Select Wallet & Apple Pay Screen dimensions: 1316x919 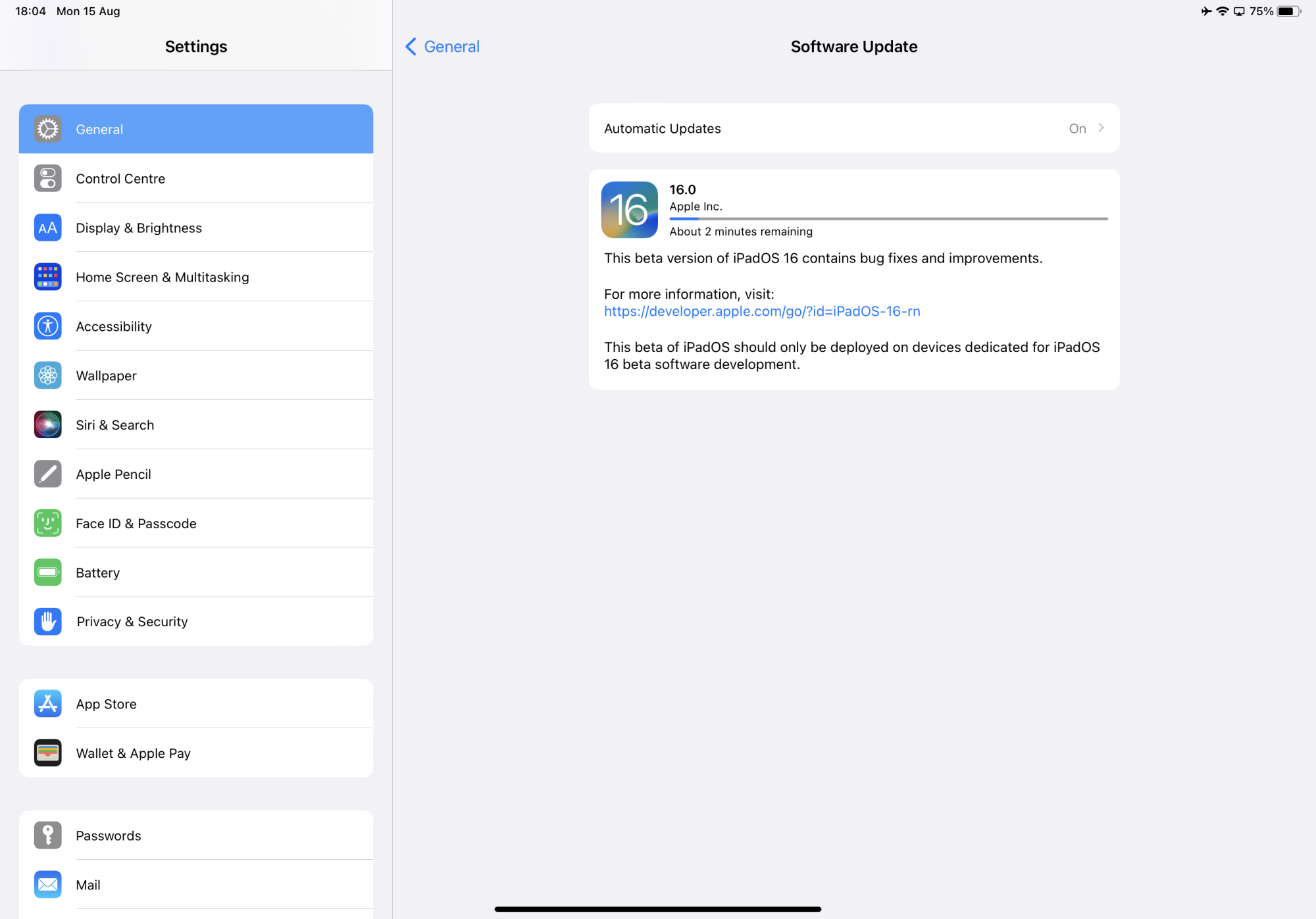tap(196, 753)
